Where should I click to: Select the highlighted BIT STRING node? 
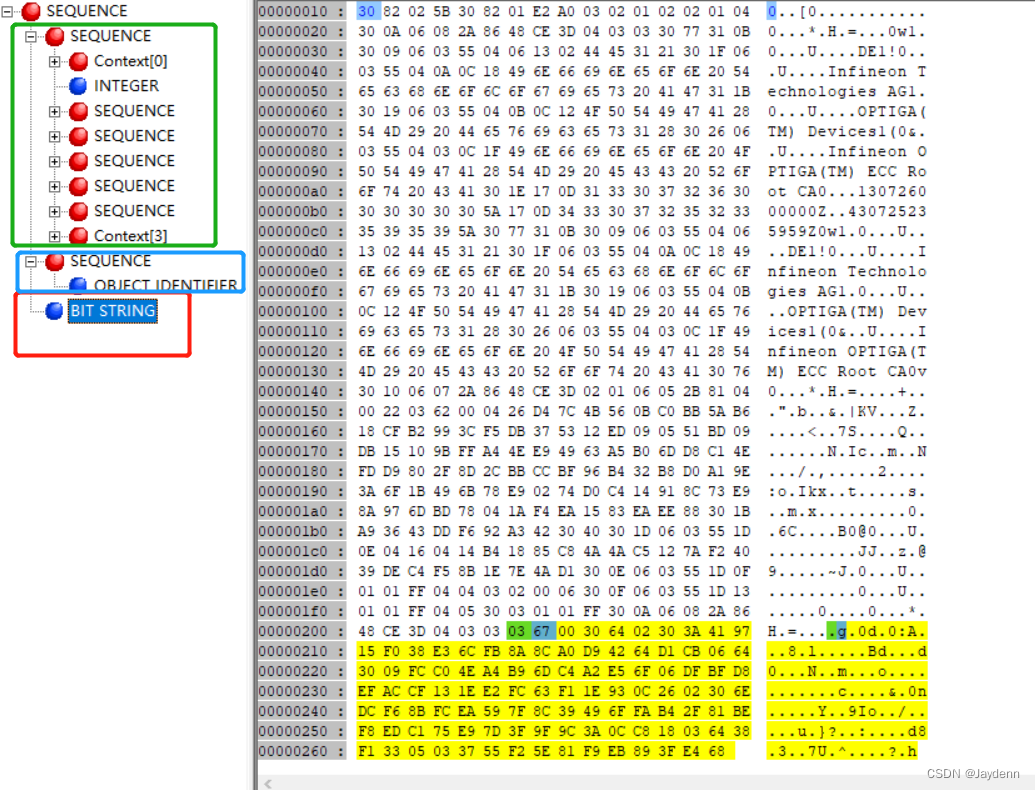pyautogui.click(x=113, y=311)
